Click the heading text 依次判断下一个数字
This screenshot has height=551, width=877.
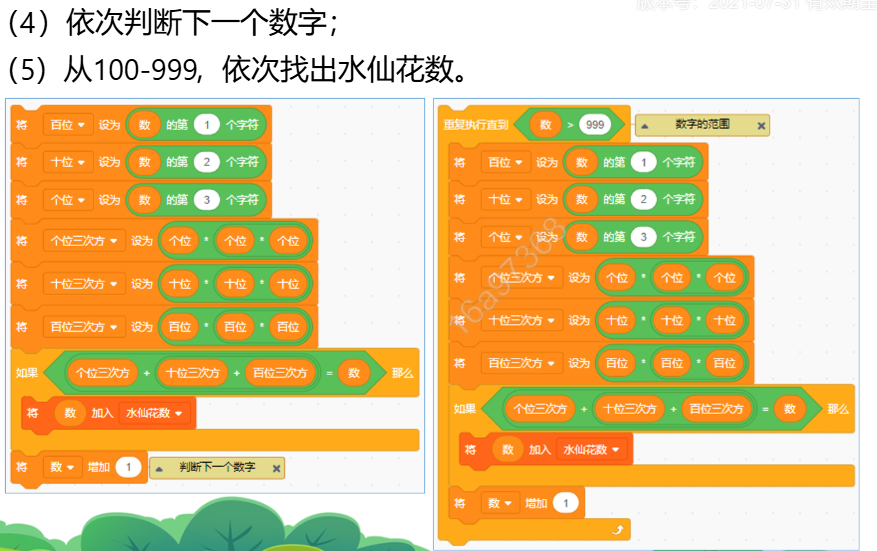pyautogui.click(x=196, y=23)
